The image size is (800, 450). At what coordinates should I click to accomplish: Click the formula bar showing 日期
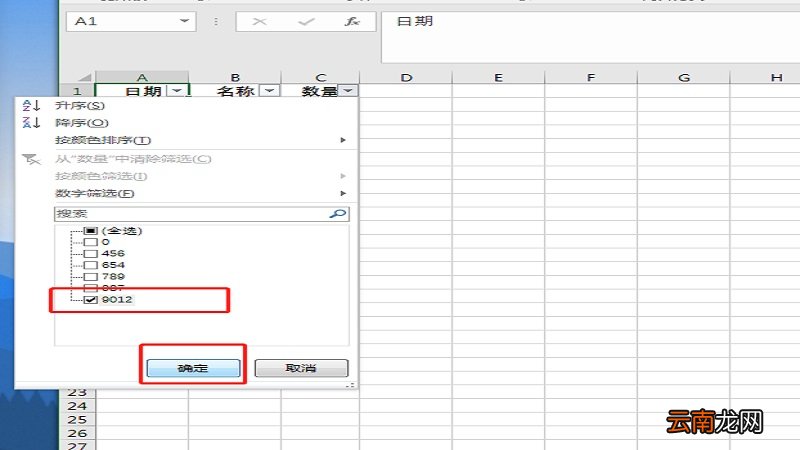click(590, 37)
